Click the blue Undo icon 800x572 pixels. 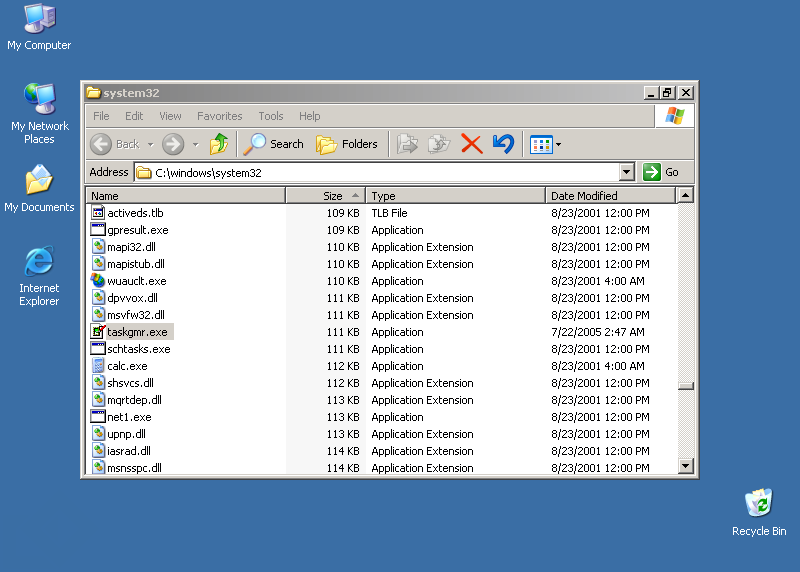point(504,144)
